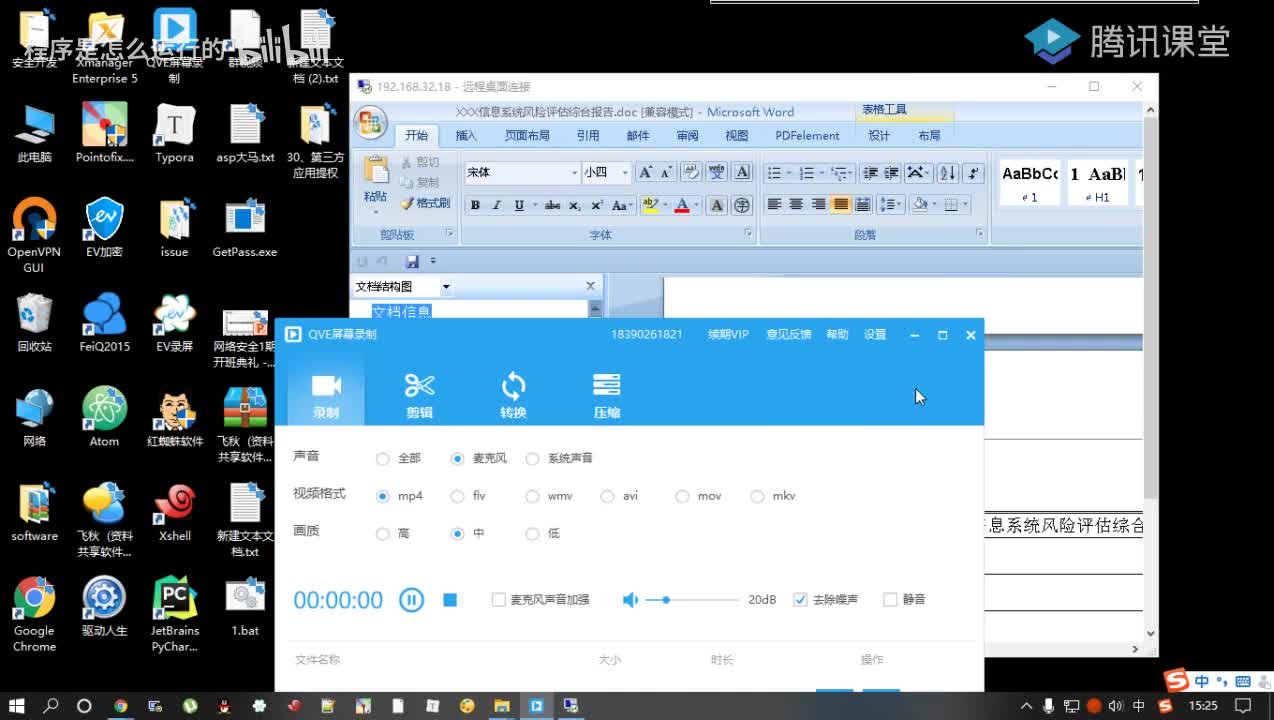Open the 宋体 font name dropdown
The height and width of the screenshot is (720, 1274).
click(574, 173)
